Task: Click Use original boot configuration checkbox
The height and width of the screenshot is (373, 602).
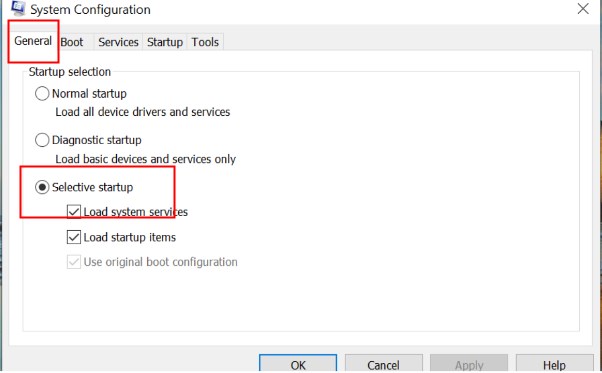Action: click(x=74, y=262)
